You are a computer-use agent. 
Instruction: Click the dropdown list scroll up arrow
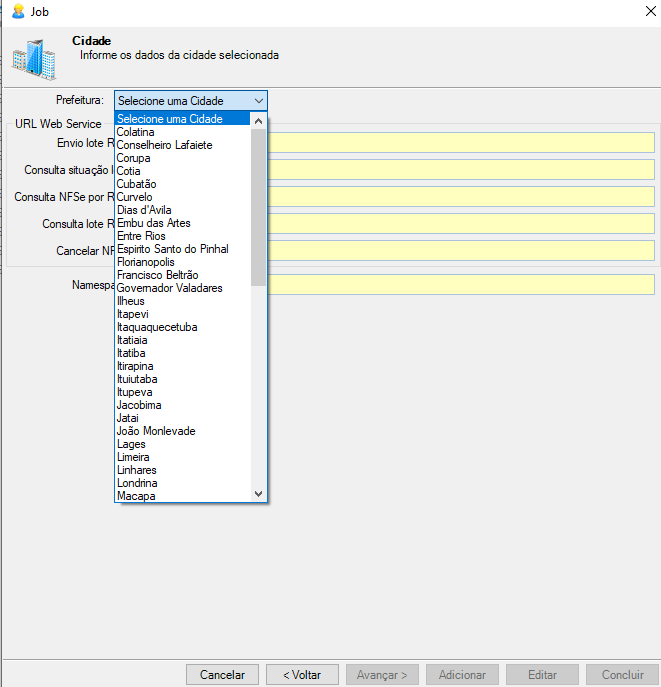click(x=258, y=121)
